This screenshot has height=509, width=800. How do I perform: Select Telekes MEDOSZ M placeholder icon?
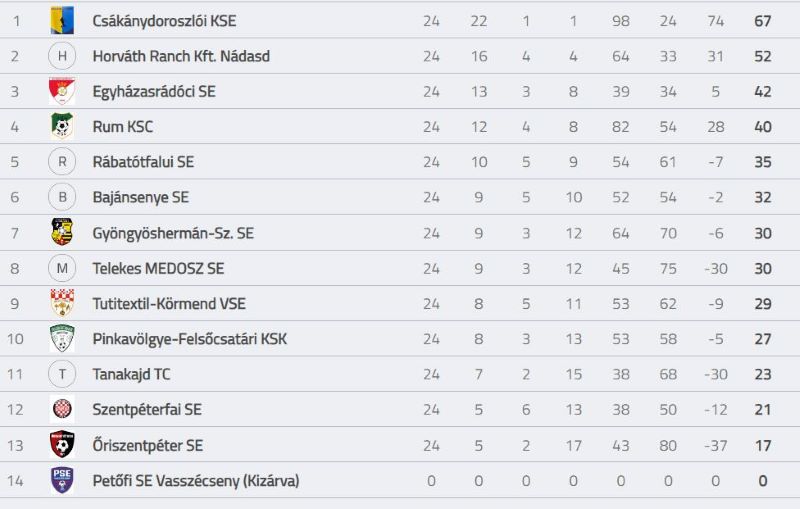(62, 268)
